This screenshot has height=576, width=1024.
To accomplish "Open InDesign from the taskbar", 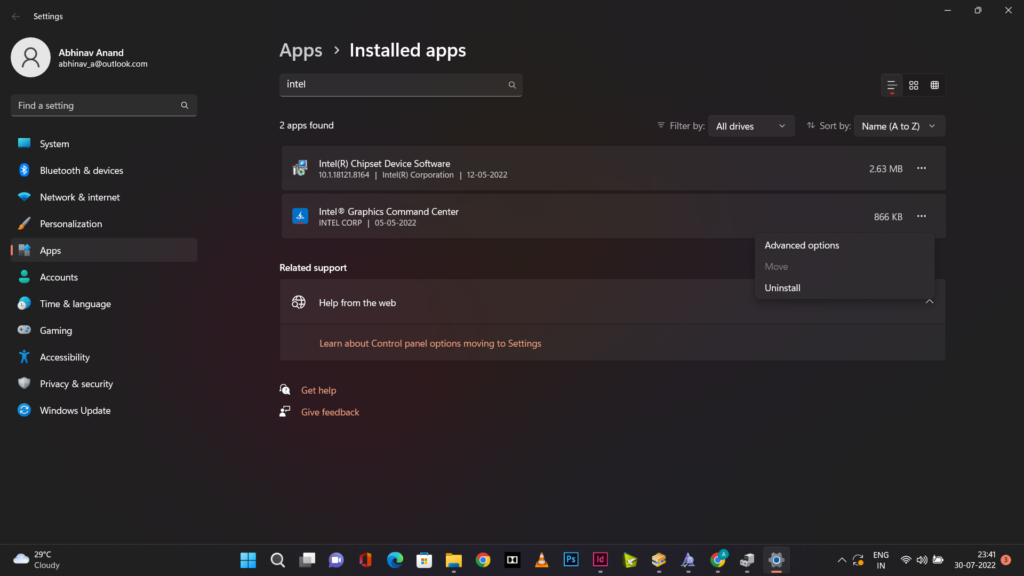I will [x=600, y=560].
